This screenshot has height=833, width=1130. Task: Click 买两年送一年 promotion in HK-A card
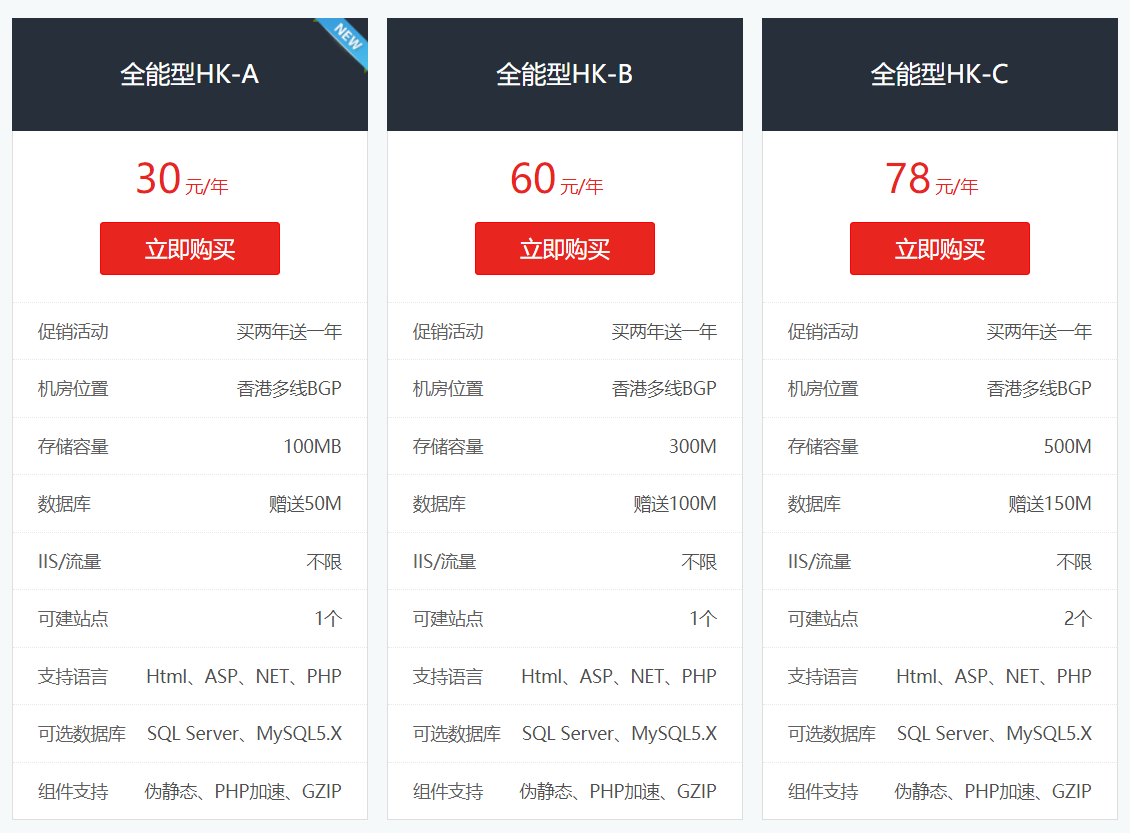click(x=289, y=332)
